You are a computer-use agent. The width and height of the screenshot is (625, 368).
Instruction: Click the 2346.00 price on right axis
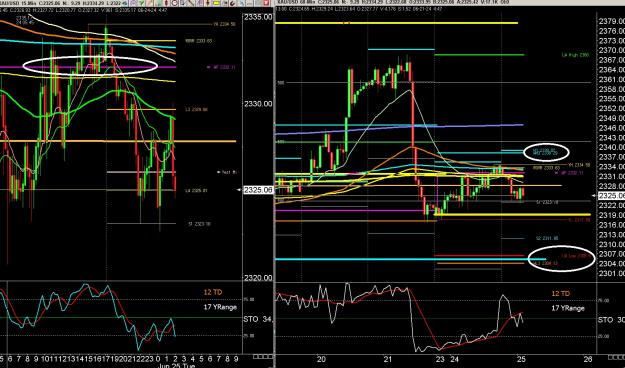point(611,128)
